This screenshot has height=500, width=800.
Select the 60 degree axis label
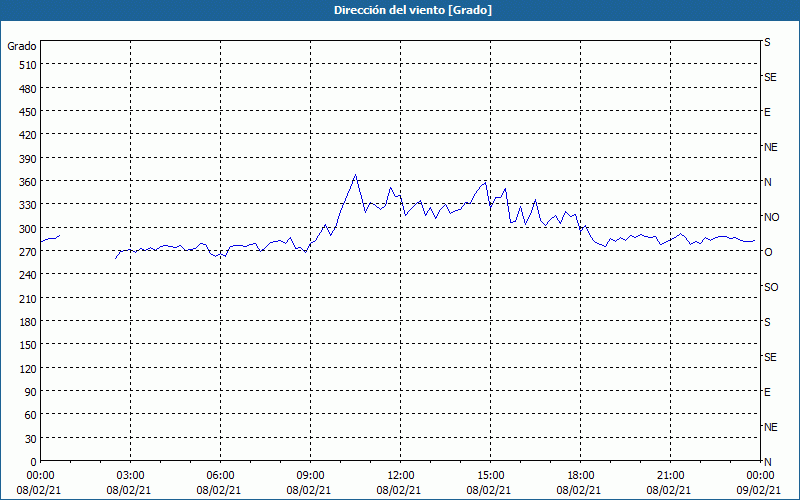pos(31,415)
